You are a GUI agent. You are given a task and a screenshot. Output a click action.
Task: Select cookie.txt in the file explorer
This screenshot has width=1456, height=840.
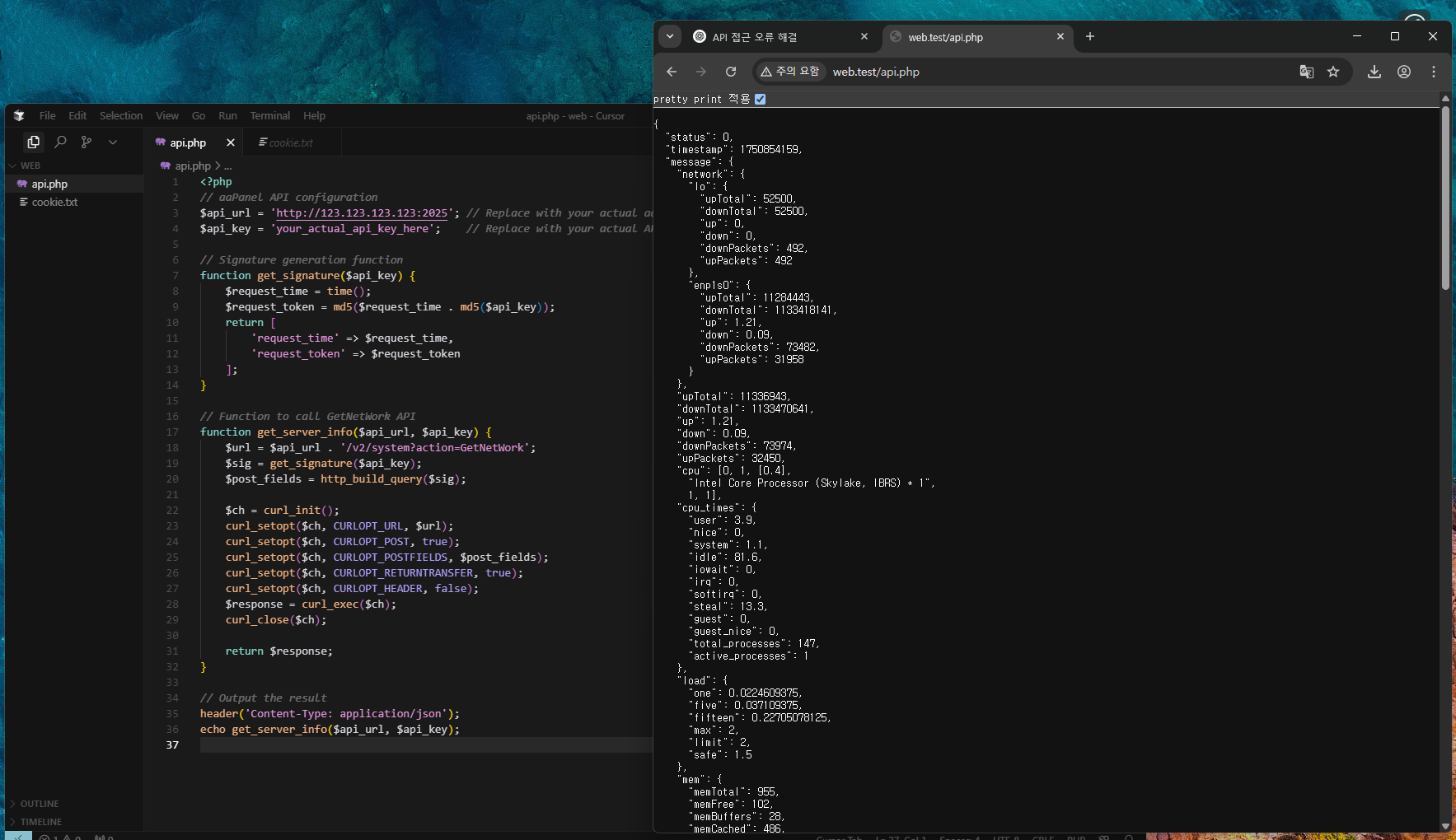pyautogui.click(x=54, y=203)
